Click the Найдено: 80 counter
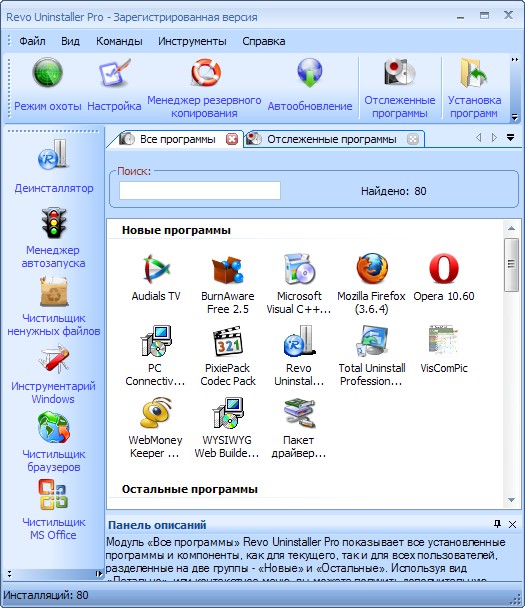525x608 pixels. click(x=393, y=191)
